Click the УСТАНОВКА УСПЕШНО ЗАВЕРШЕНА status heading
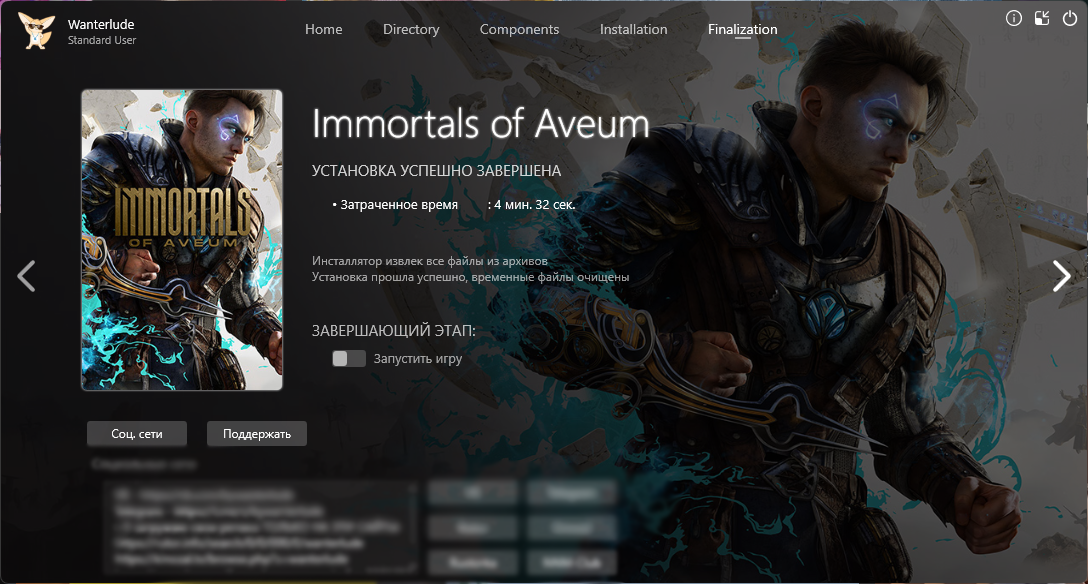 click(436, 171)
